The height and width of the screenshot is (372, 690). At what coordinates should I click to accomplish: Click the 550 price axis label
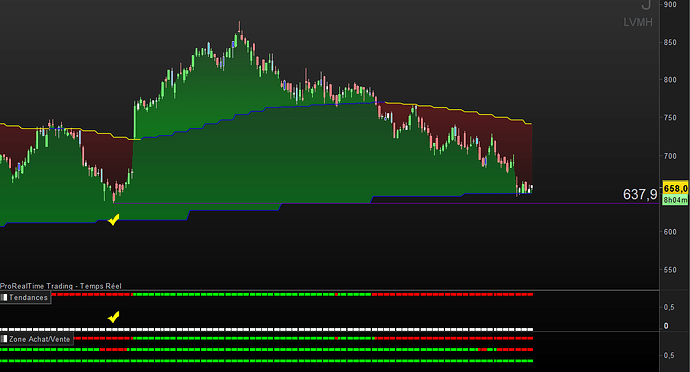[x=670, y=269]
